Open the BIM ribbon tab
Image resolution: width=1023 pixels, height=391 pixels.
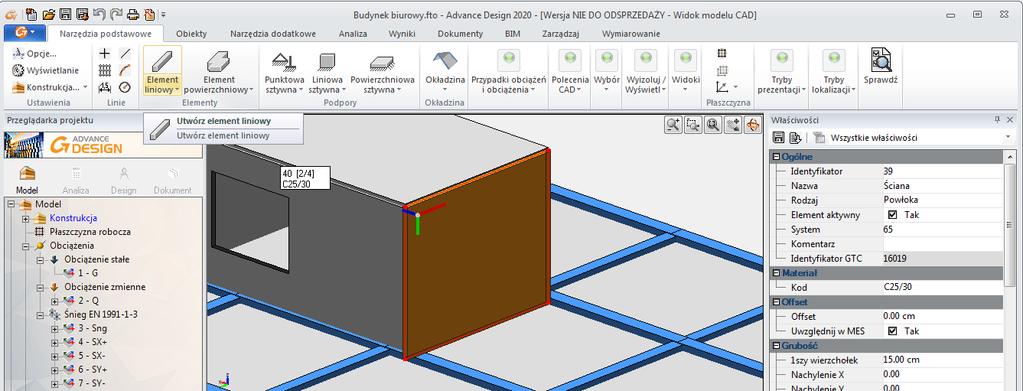(513, 34)
